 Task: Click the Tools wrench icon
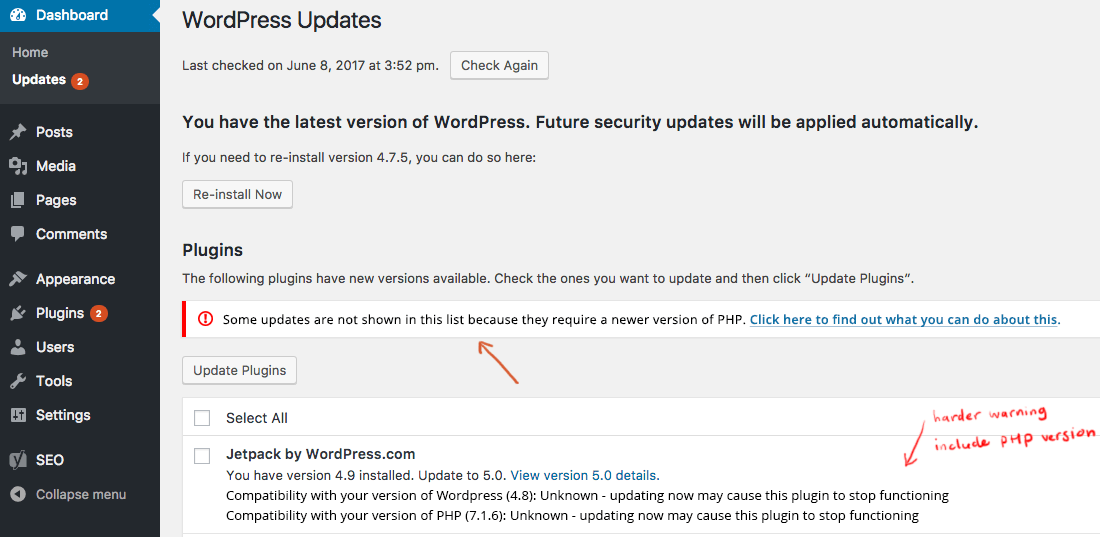(18, 381)
